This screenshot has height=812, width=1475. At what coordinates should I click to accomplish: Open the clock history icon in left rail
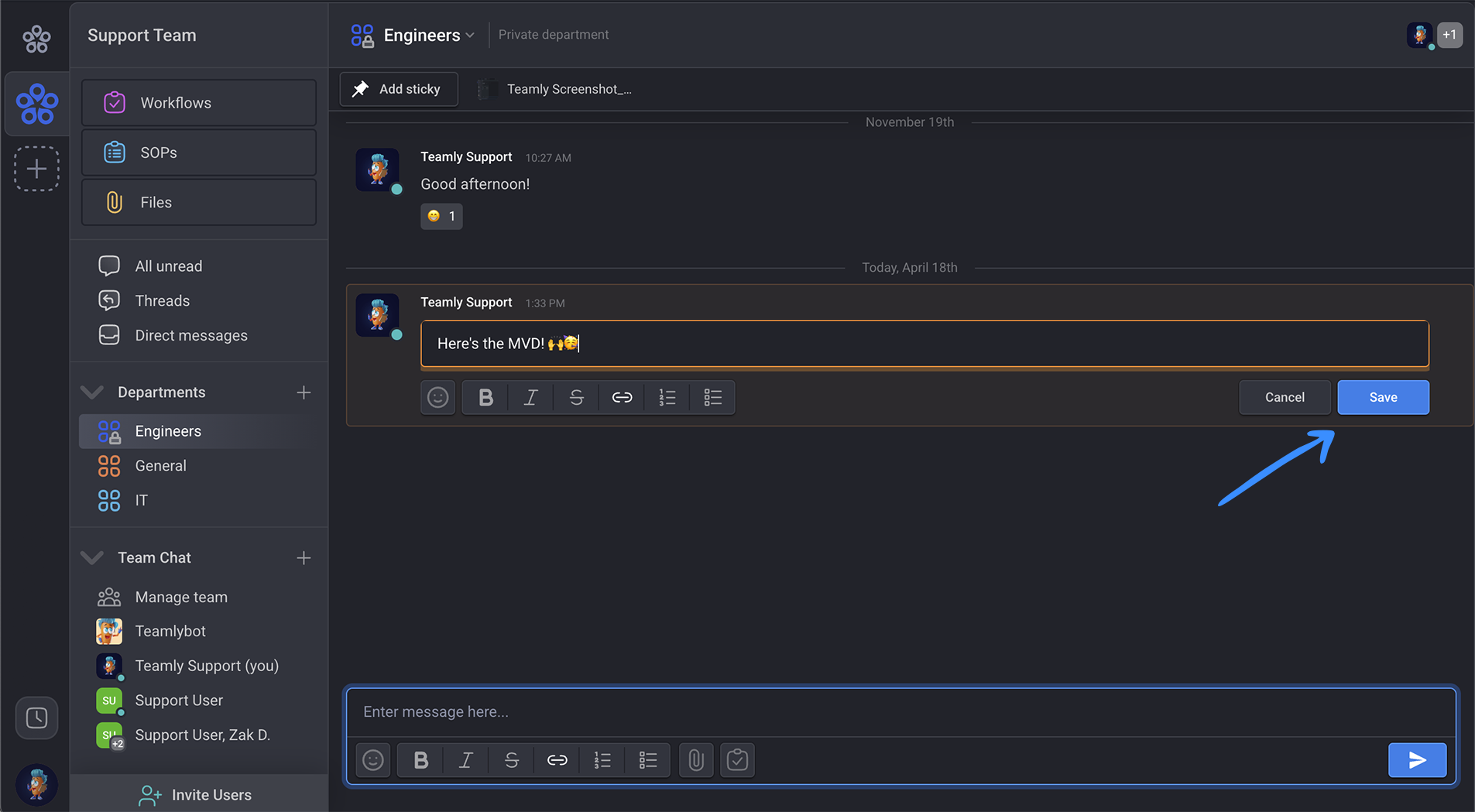[x=36, y=718]
